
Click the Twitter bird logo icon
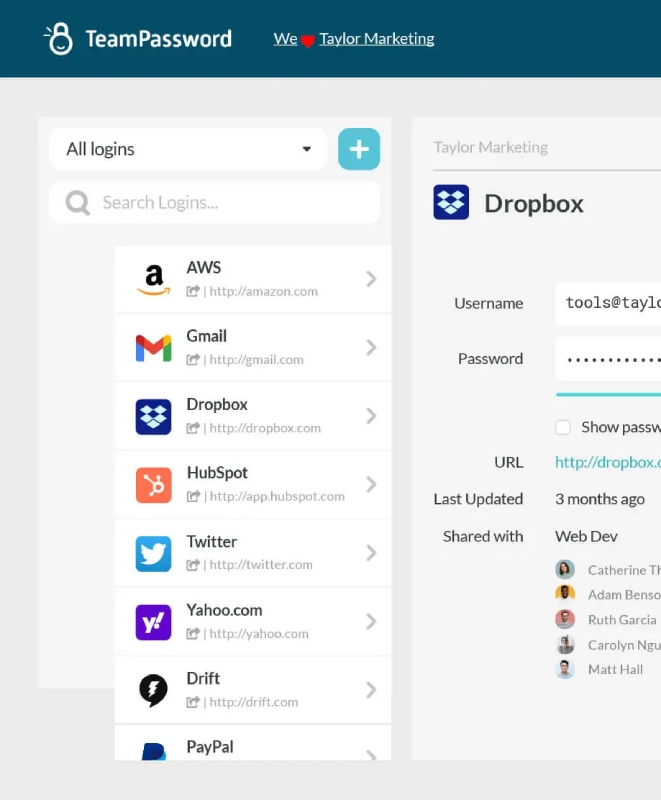click(154, 554)
